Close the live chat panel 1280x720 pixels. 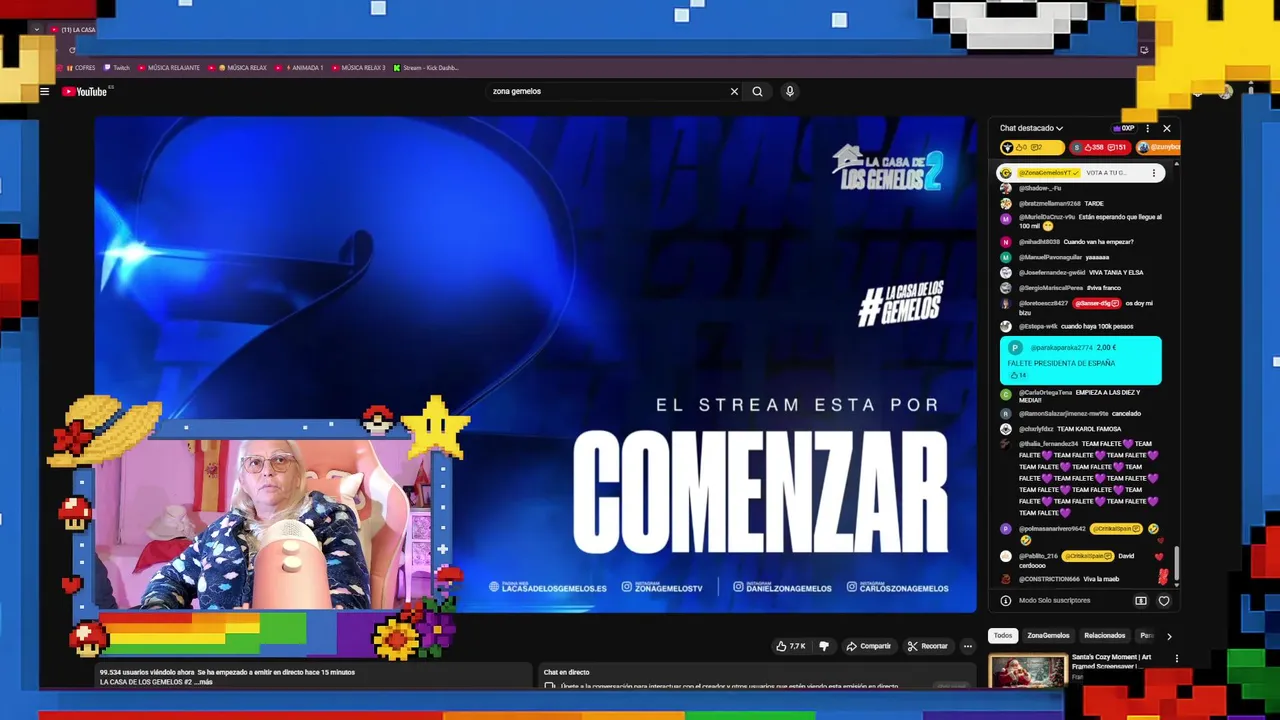click(x=1166, y=128)
